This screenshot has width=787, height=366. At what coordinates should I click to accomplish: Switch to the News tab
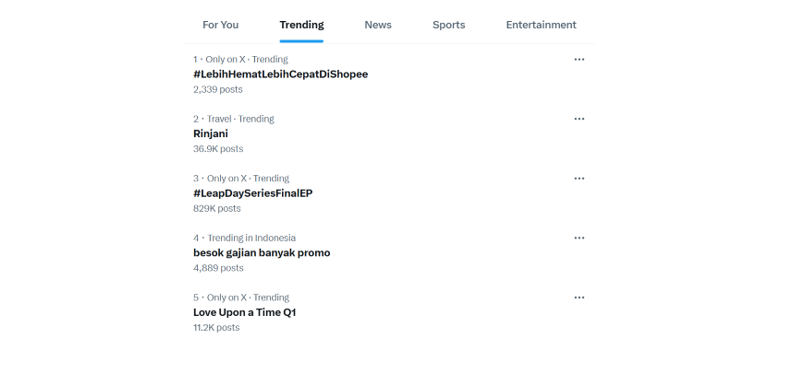pyautogui.click(x=378, y=25)
